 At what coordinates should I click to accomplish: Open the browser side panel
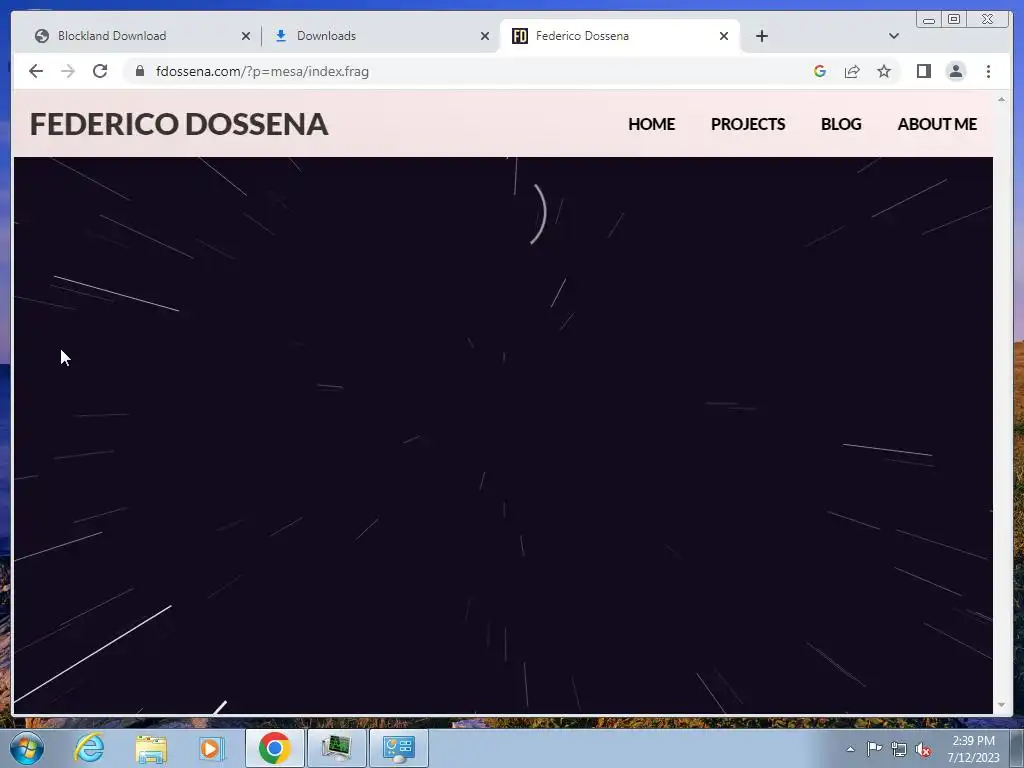(923, 71)
